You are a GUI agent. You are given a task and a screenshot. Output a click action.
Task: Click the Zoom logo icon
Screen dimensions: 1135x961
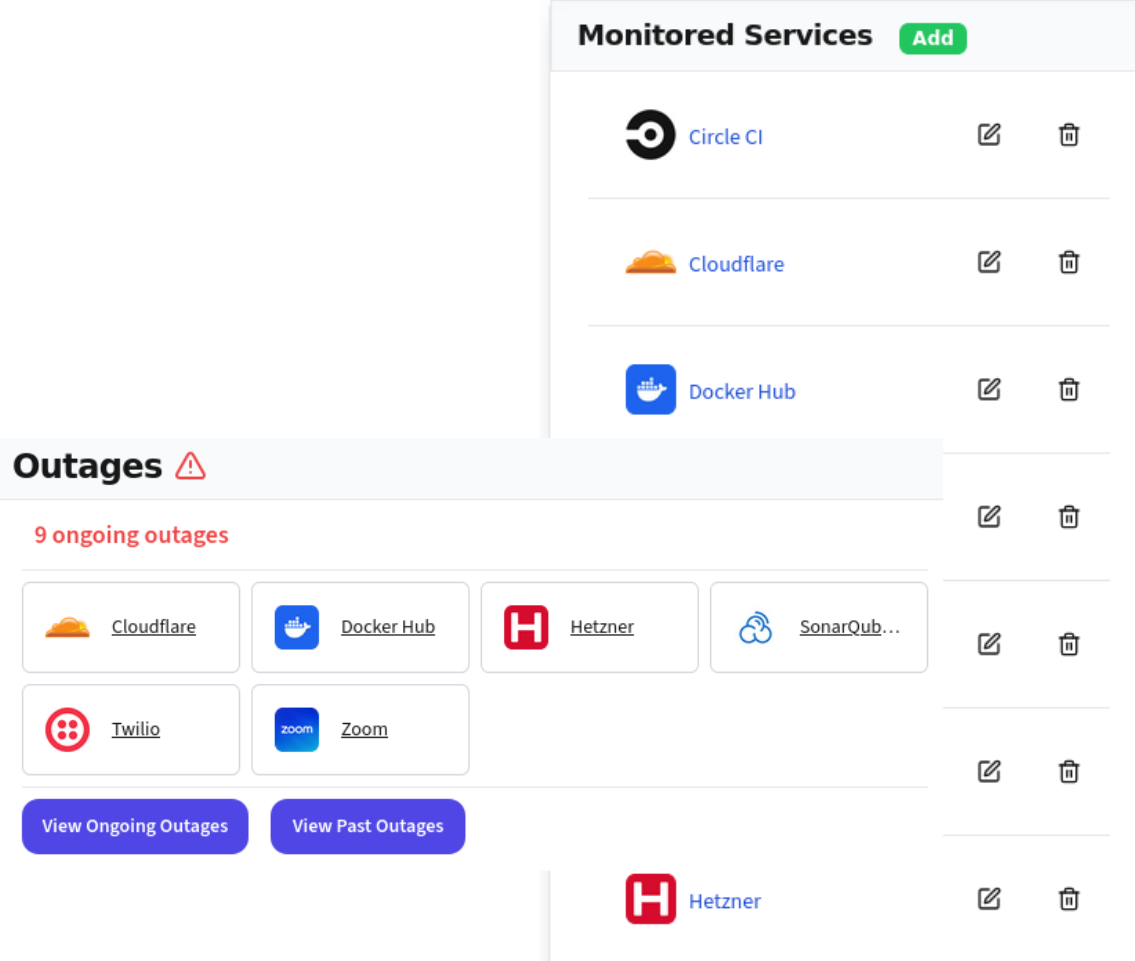[297, 729]
